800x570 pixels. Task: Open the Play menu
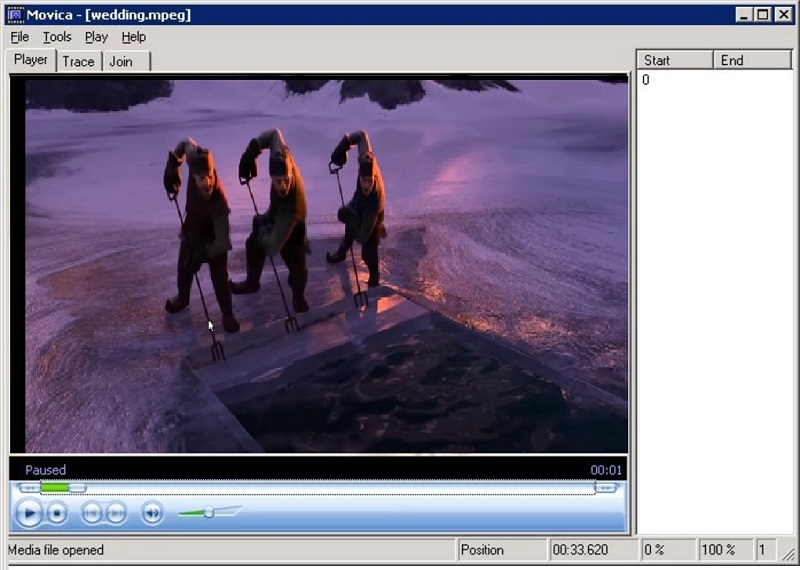[96, 37]
